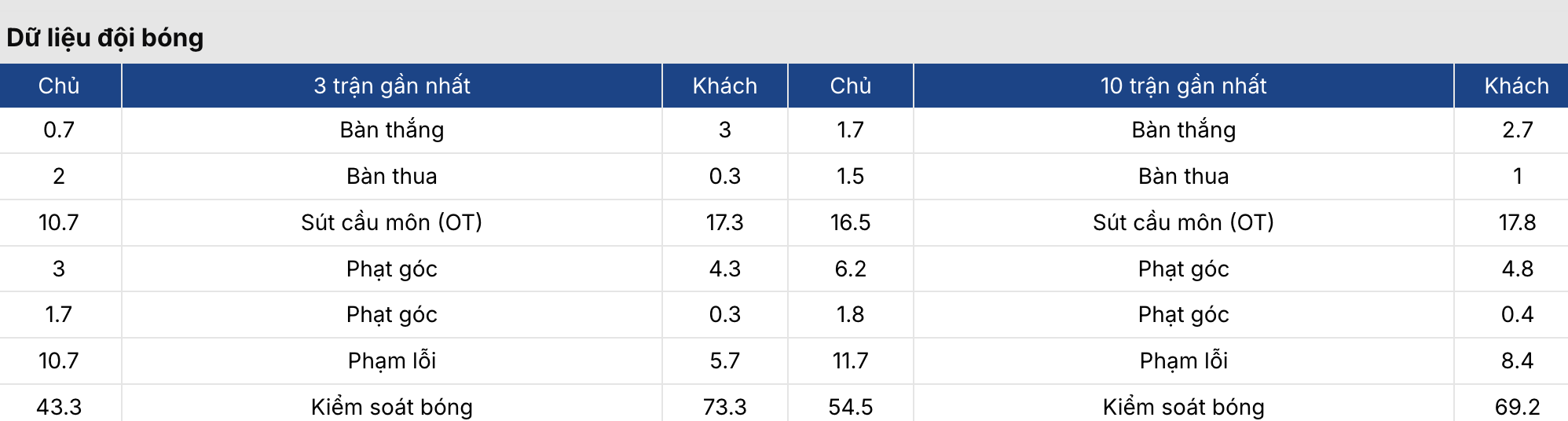Viewport: 1568px width, 421px height.
Task: Click the 5.7 Phạm lỗi value
Action: pos(724,361)
